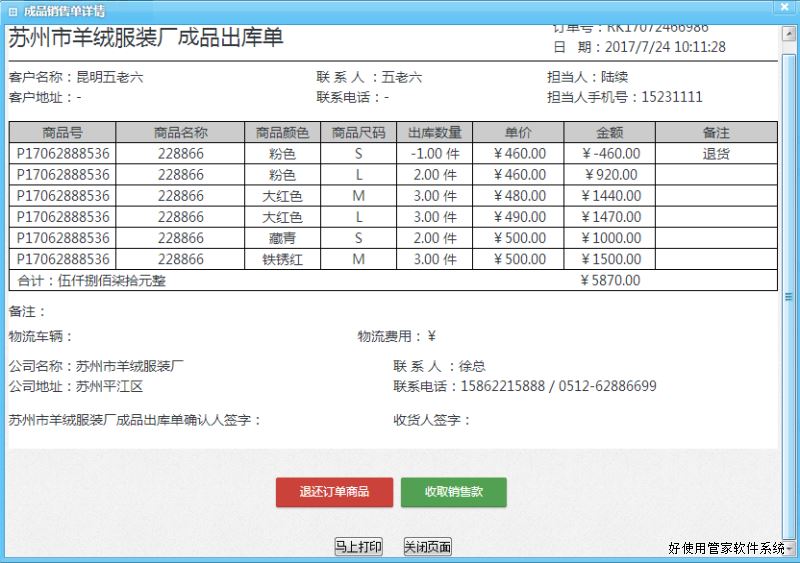
Task: Click 马上打印 to print the order
Action: click(x=358, y=547)
